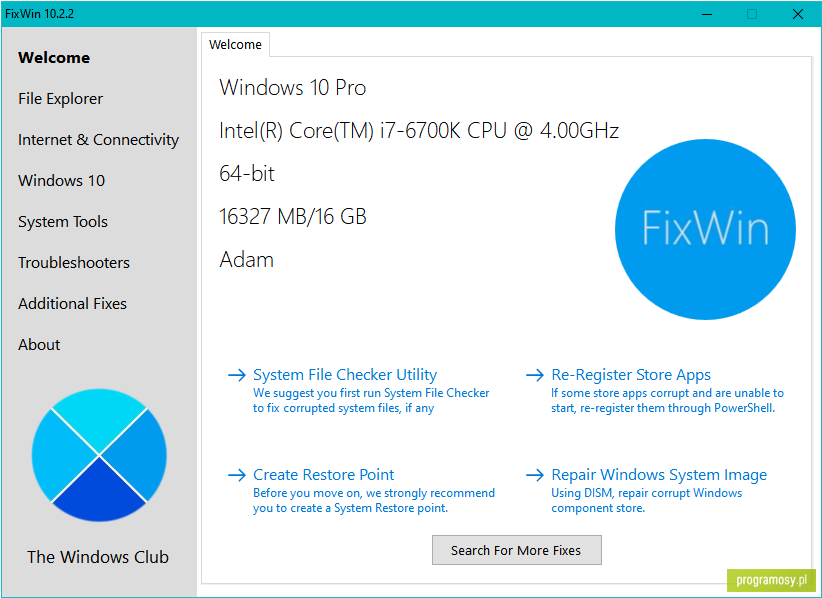This screenshot has height=598, width=822.
Task: Click the Search For More Fixes button
Action: [516, 550]
